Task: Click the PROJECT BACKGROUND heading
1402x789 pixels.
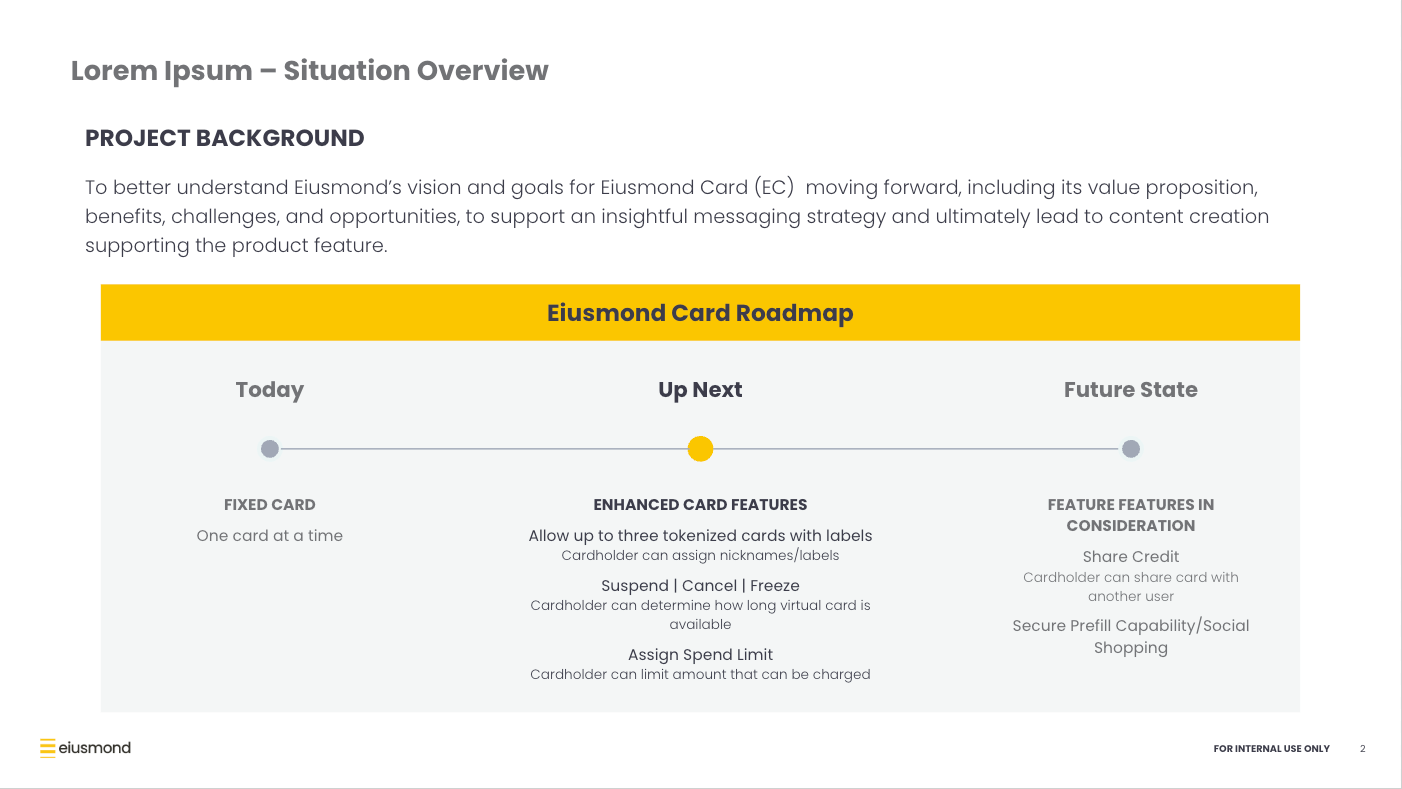Action: click(225, 138)
